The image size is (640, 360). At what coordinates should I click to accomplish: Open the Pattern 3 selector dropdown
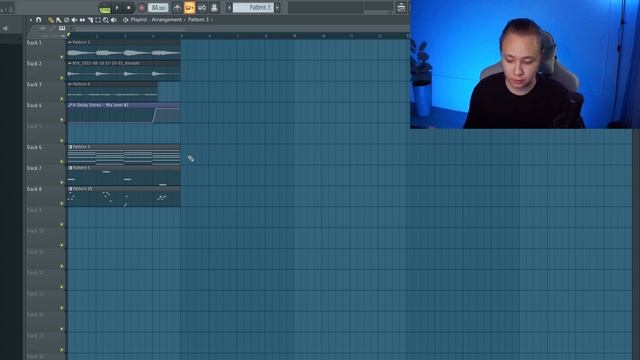coord(253,8)
